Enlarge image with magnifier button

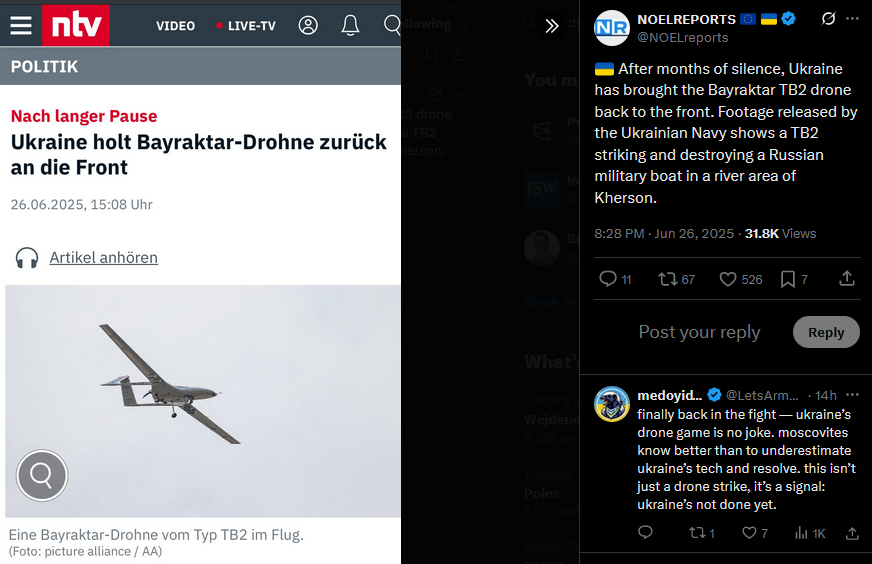click(x=42, y=475)
